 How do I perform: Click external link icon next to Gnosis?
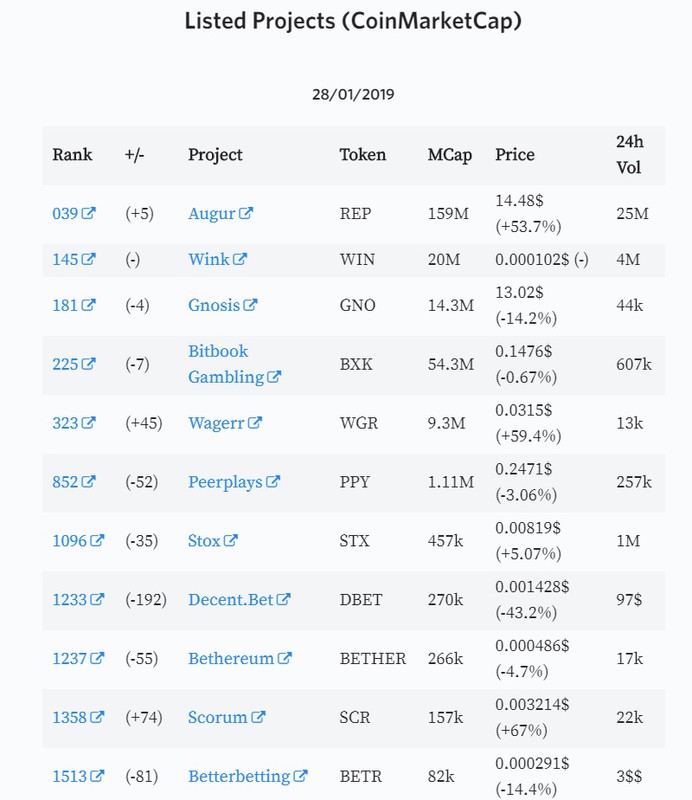point(250,305)
